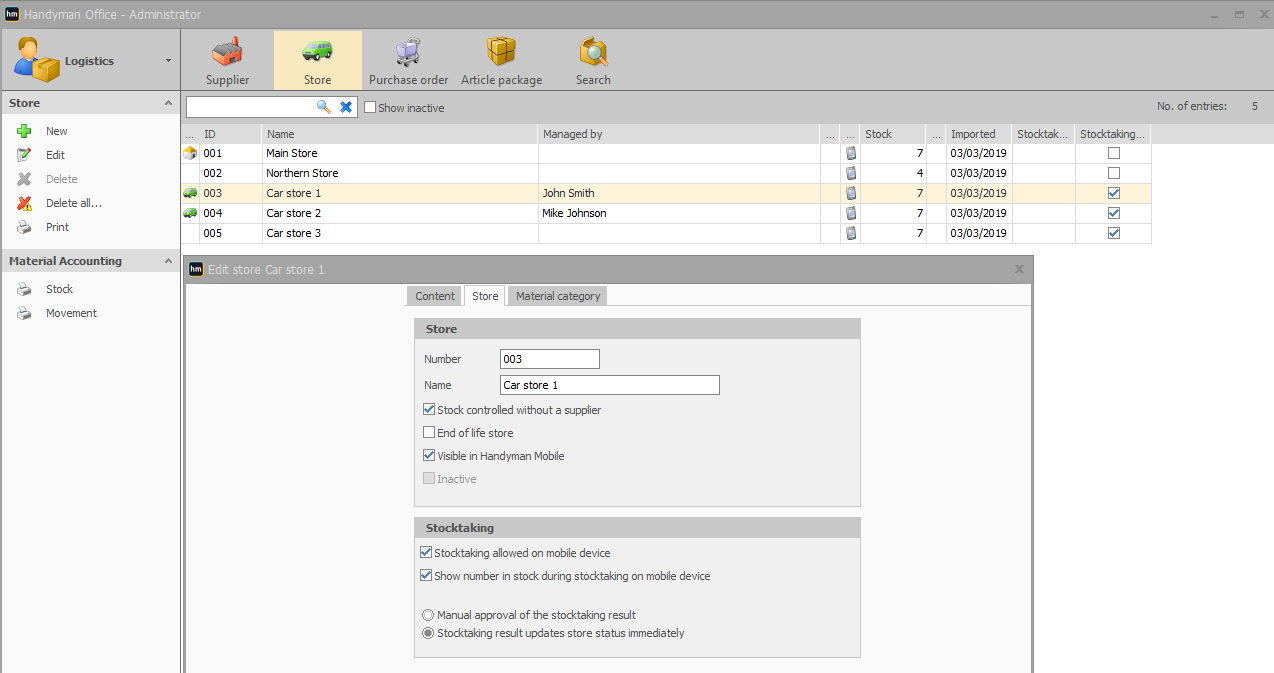Toggle stocktaking checkbox for Car store 2 row
Image resolution: width=1274 pixels, height=673 pixels.
point(1114,213)
